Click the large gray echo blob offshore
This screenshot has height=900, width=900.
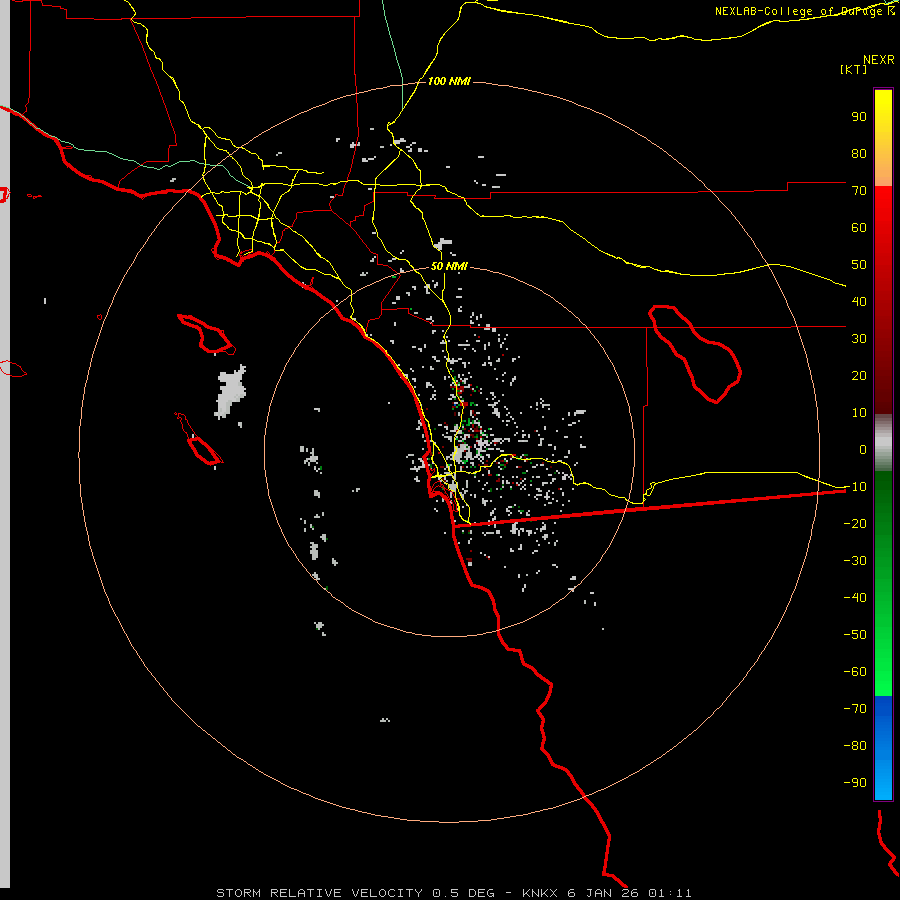pyautogui.click(x=231, y=391)
